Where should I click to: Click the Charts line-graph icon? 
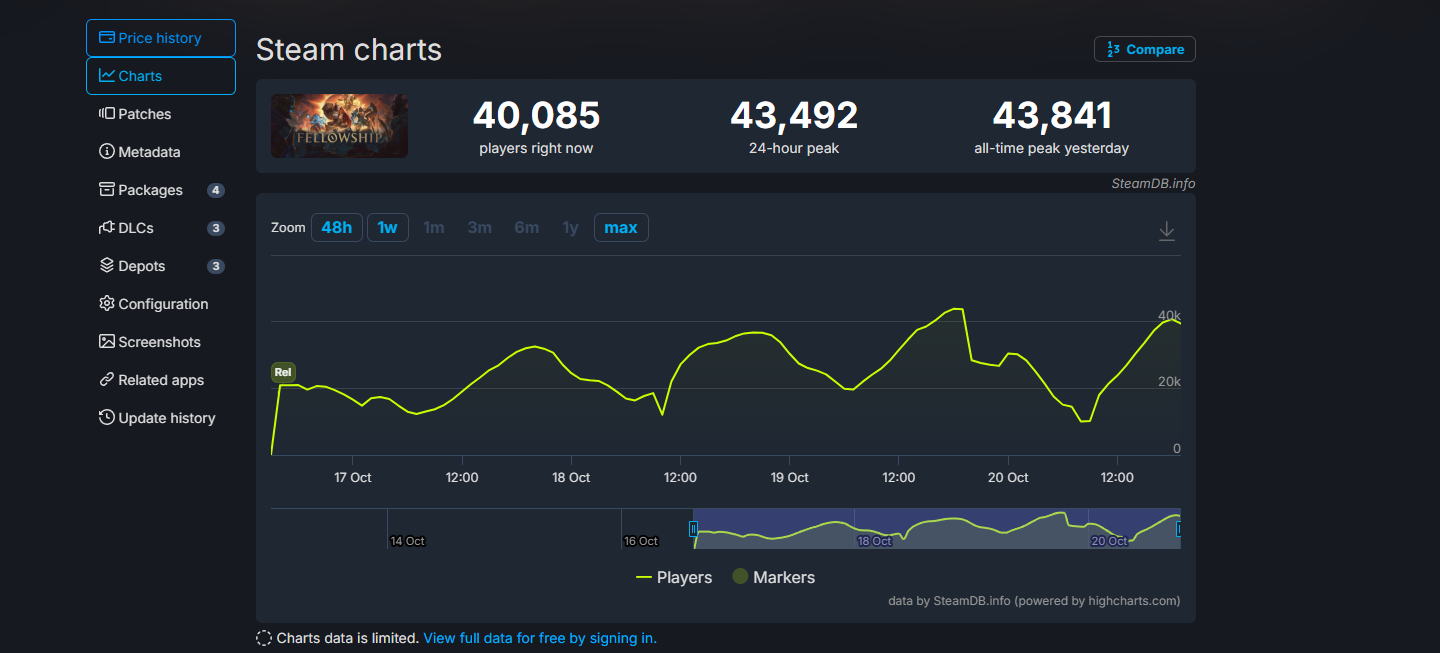[x=107, y=76]
